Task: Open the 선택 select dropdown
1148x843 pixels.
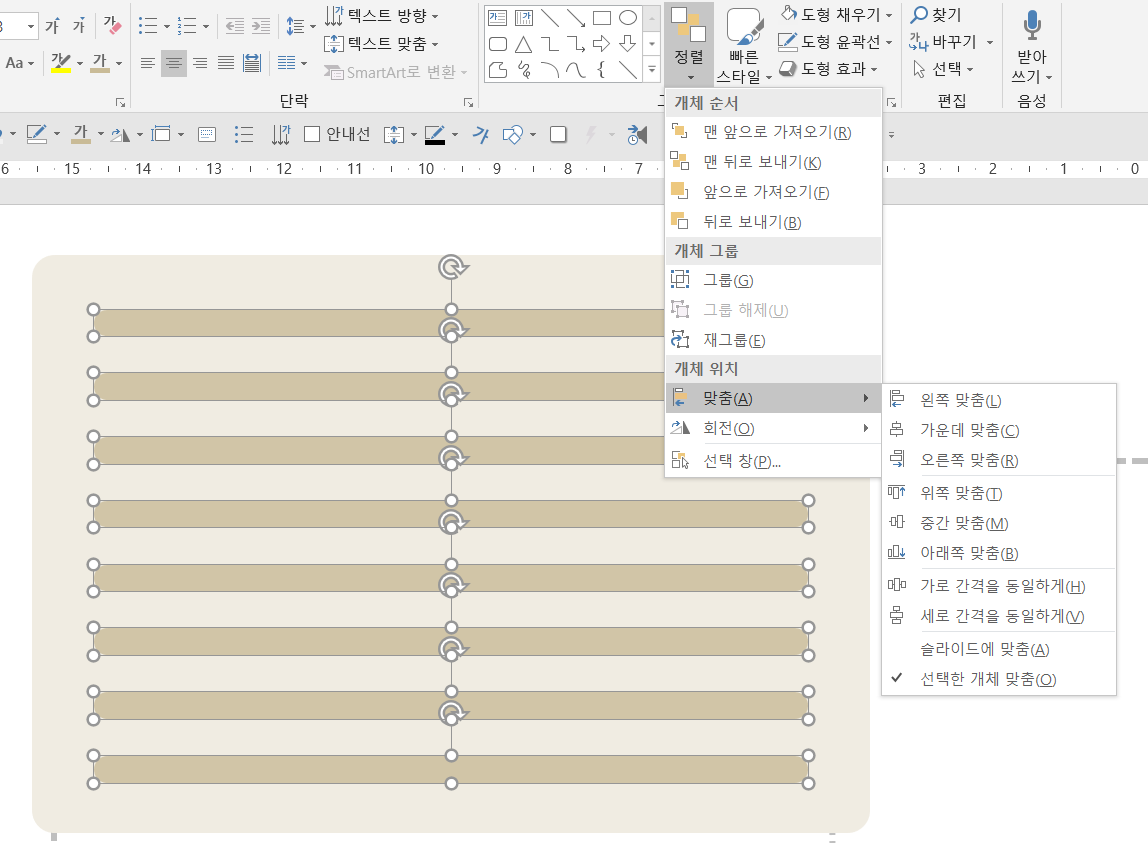Action: (x=944, y=70)
